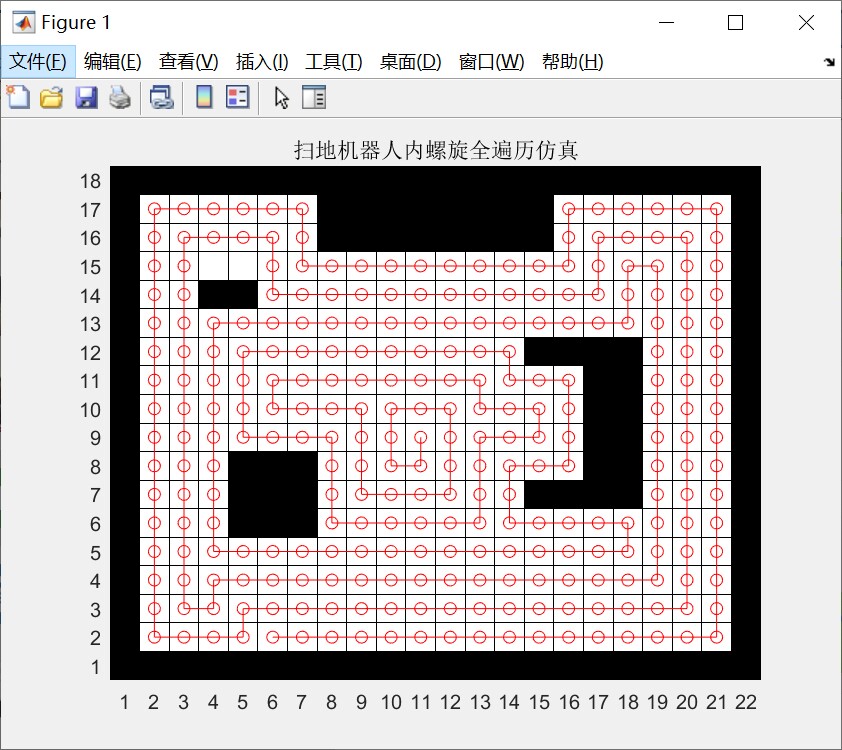Open the 查看 menu
This screenshot has height=750, width=842.
[185, 61]
